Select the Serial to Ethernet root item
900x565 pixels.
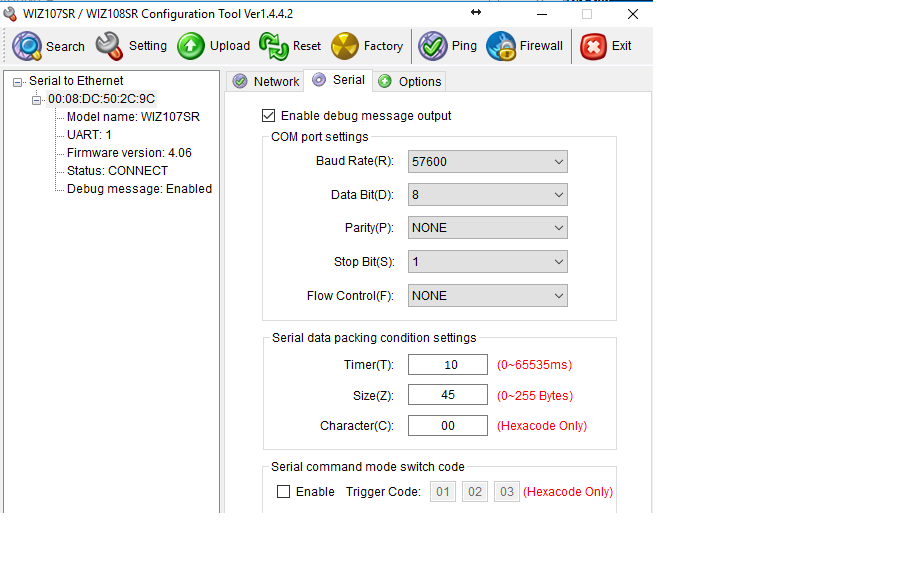pyautogui.click(x=76, y=81)
